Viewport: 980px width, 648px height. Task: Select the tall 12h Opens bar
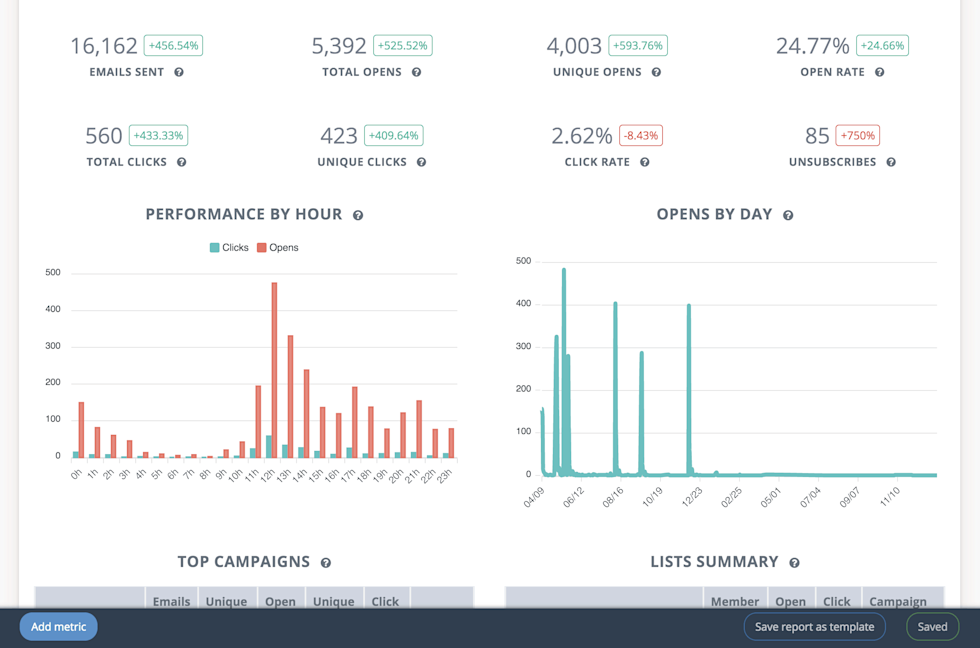coord(273,370)
